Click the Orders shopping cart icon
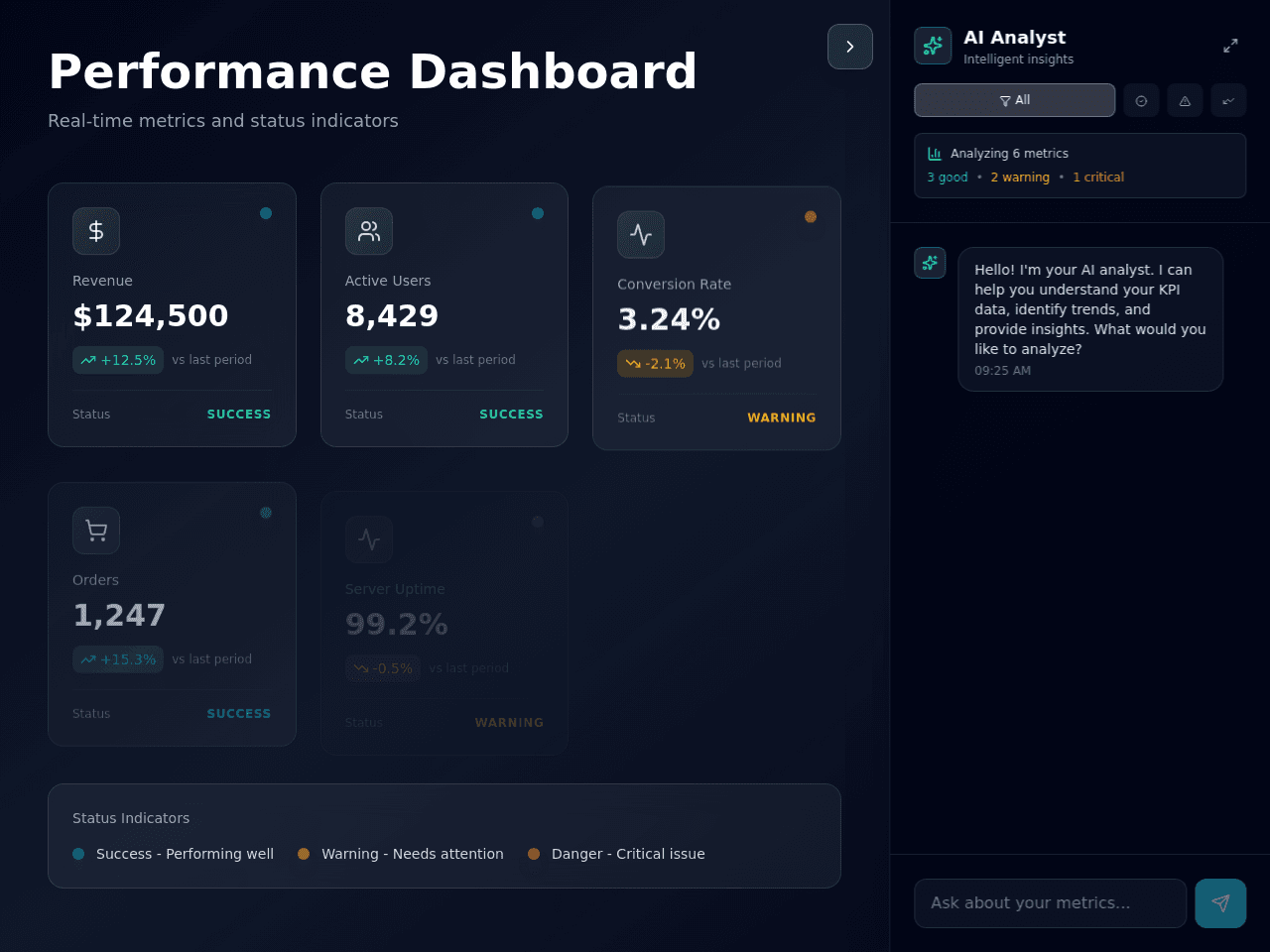This screenshot has height=952, width=1270. [96, 531]
